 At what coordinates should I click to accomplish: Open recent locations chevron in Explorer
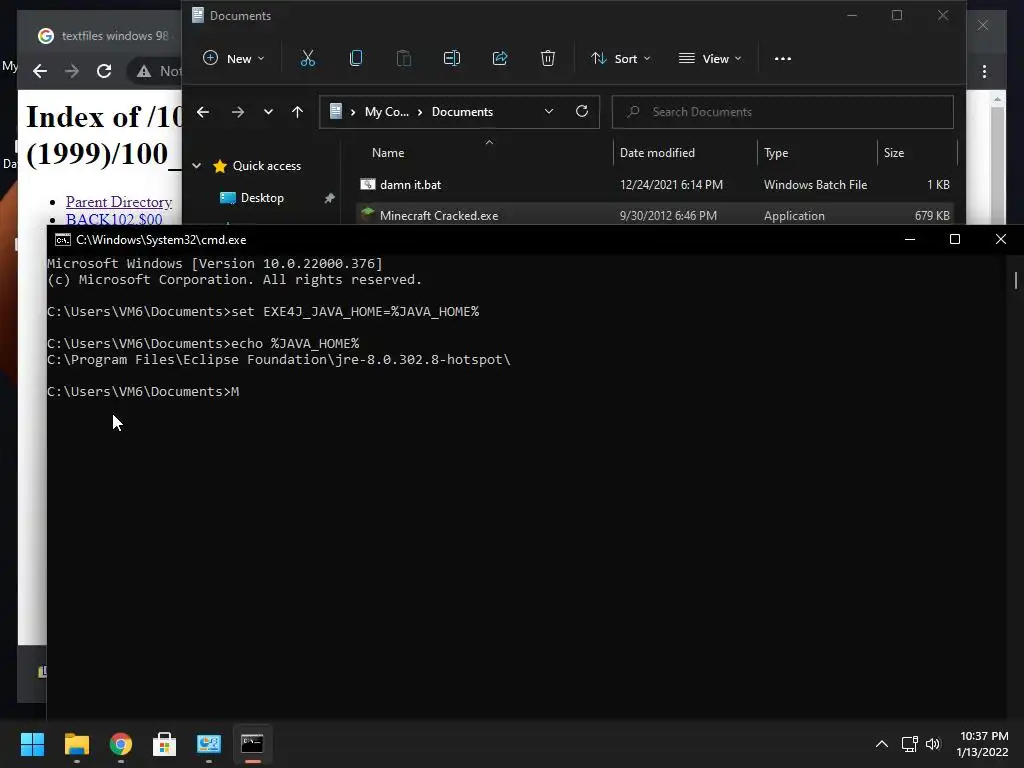click(x=268, y=112)
